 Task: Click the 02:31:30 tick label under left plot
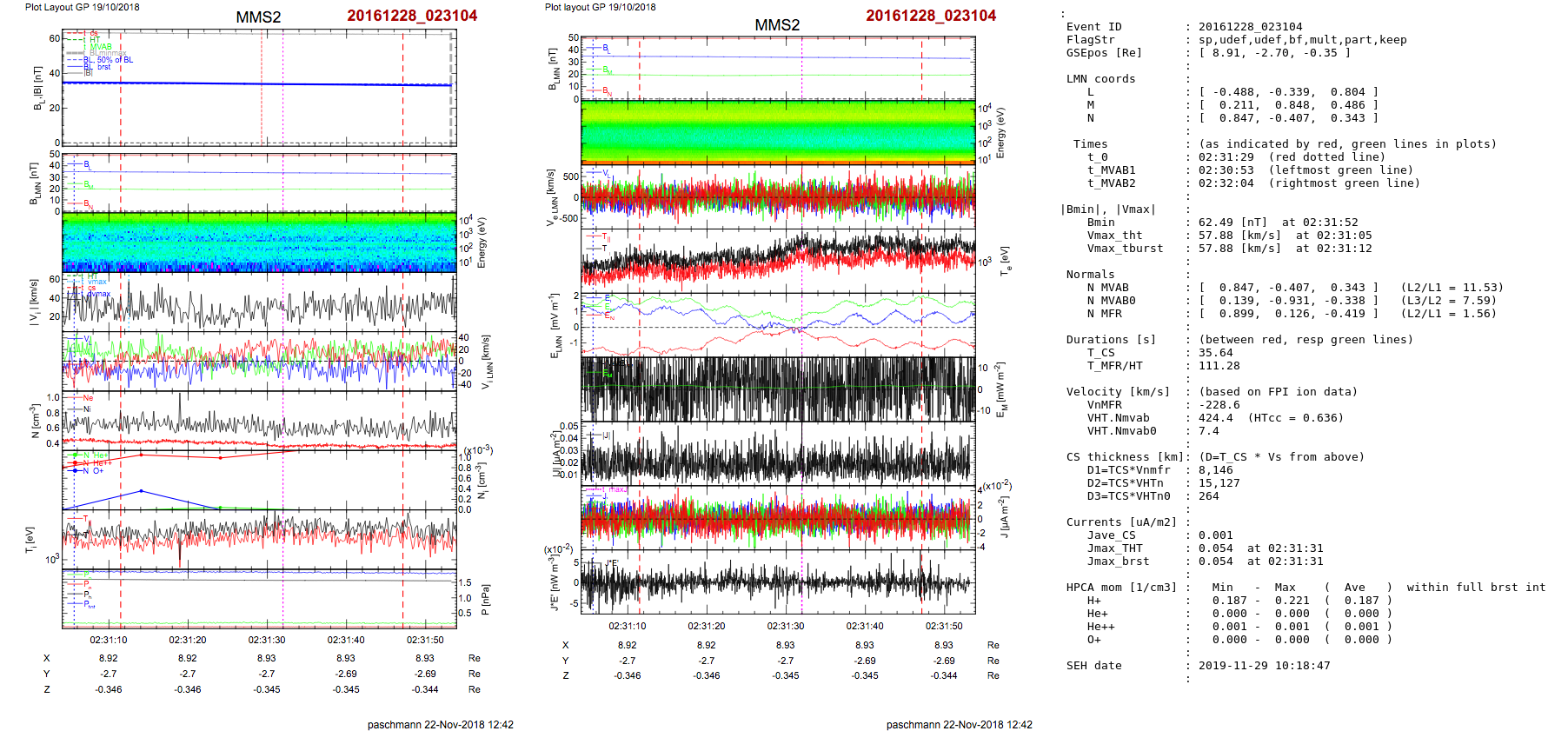pos(267,640)
